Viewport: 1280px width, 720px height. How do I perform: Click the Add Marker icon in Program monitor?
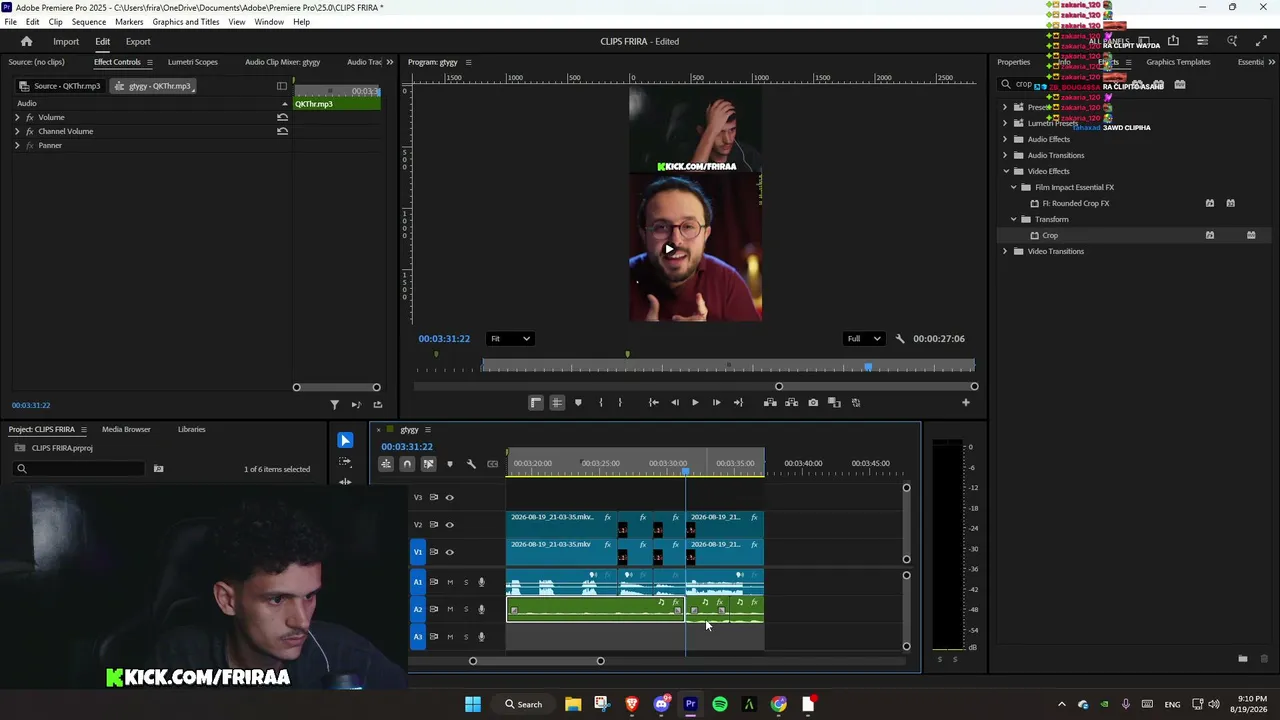(578, 403)
